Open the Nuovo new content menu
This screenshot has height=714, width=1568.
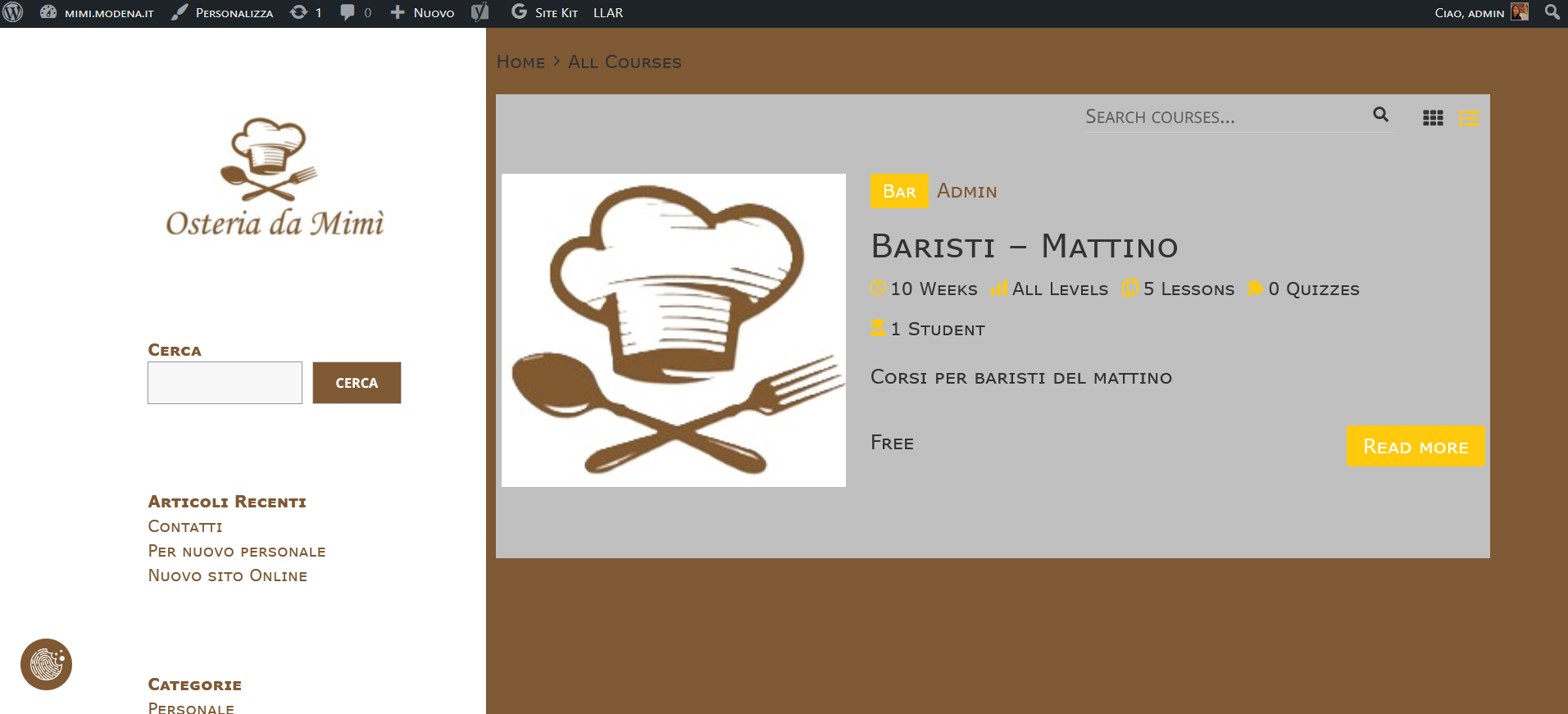tap(422, 13)
